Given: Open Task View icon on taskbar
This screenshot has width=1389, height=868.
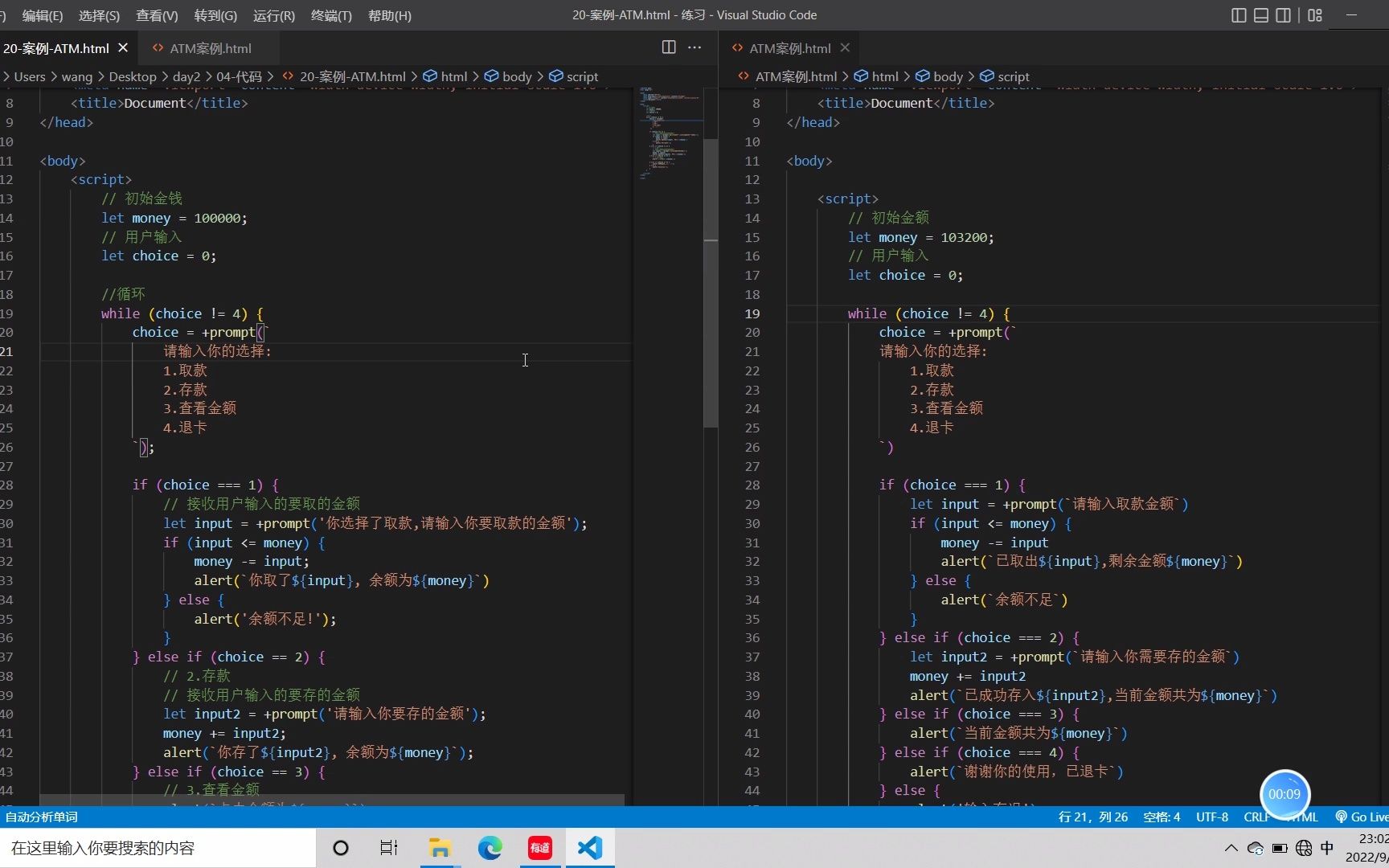Looking at the screenshot, I should click(x=389, y=848).
